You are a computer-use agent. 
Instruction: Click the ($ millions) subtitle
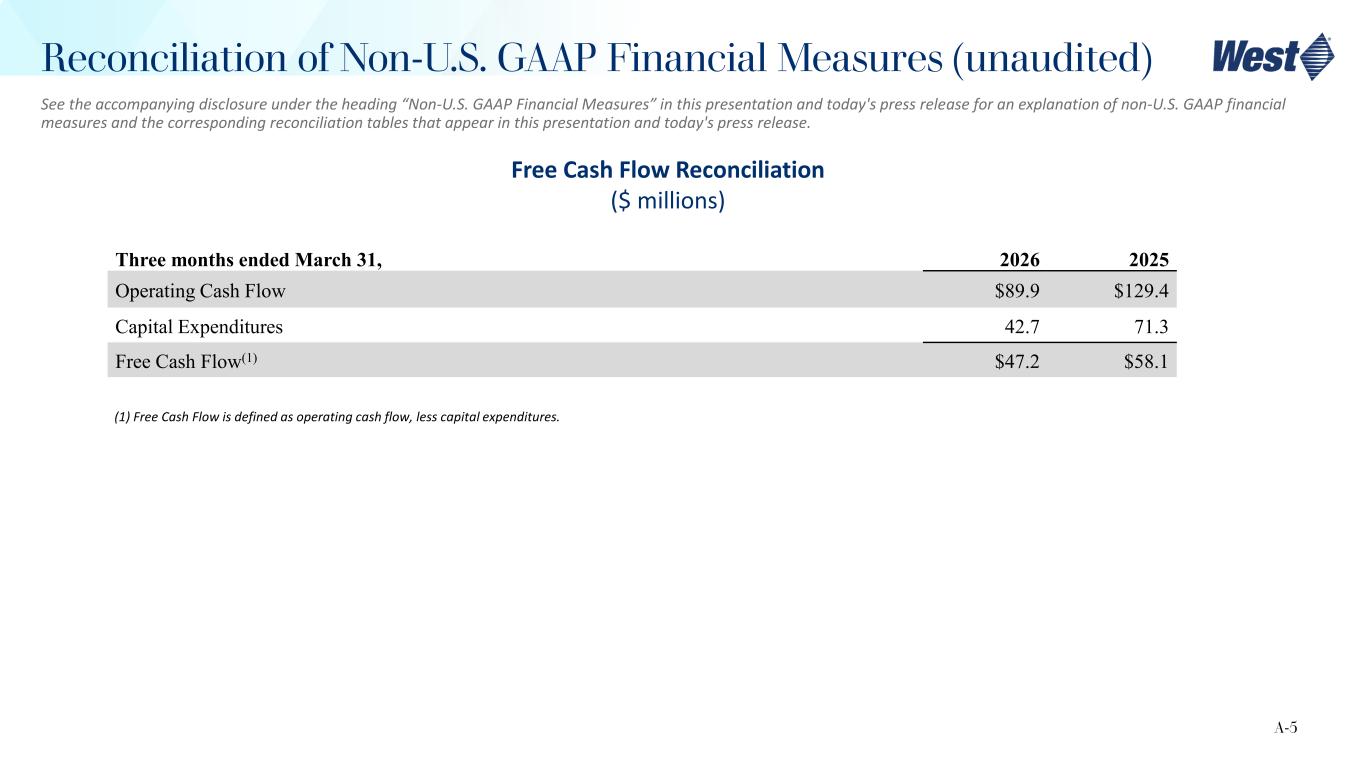pyautogui.click(x=667, y=201)
